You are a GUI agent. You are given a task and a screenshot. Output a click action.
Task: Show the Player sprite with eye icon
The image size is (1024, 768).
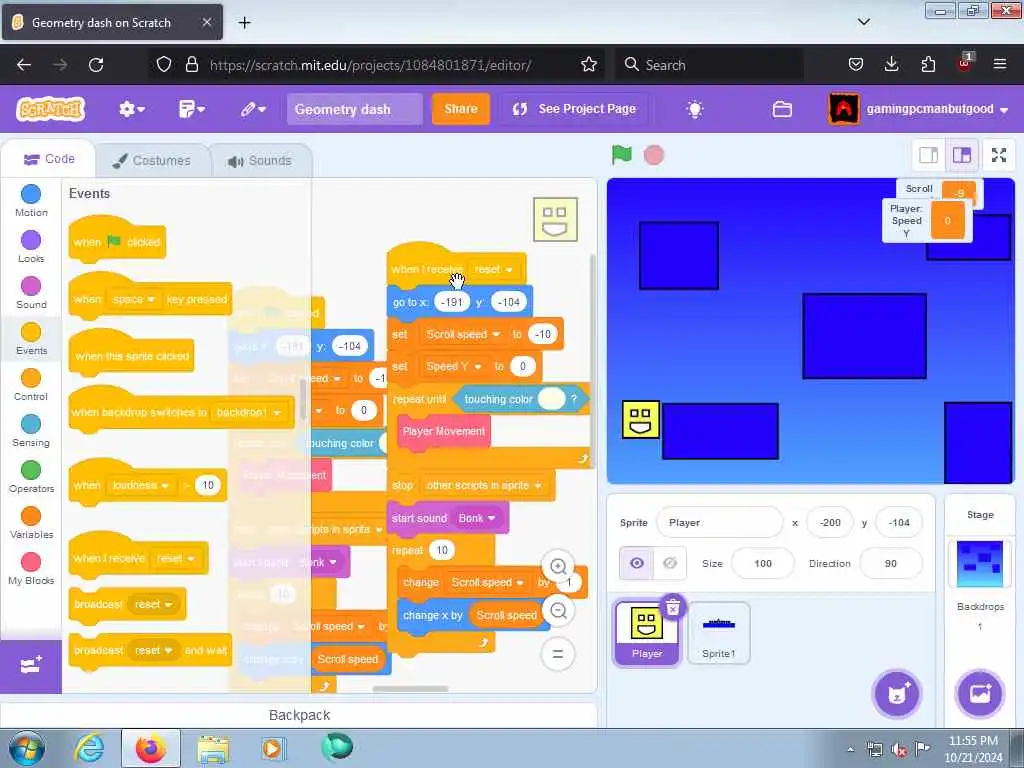[637, 563]
